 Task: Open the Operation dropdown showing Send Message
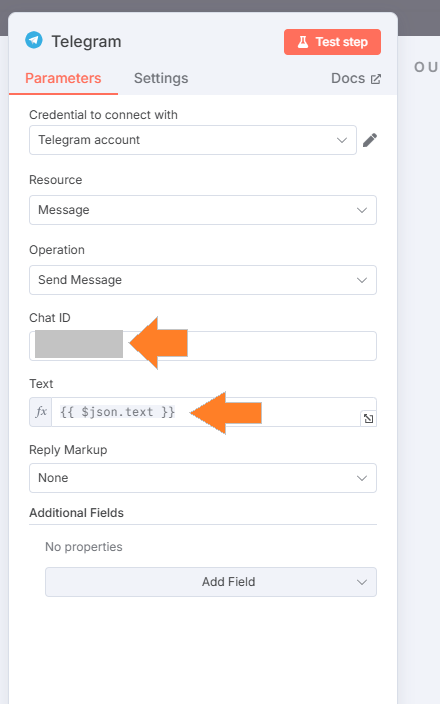click(203, 280)
